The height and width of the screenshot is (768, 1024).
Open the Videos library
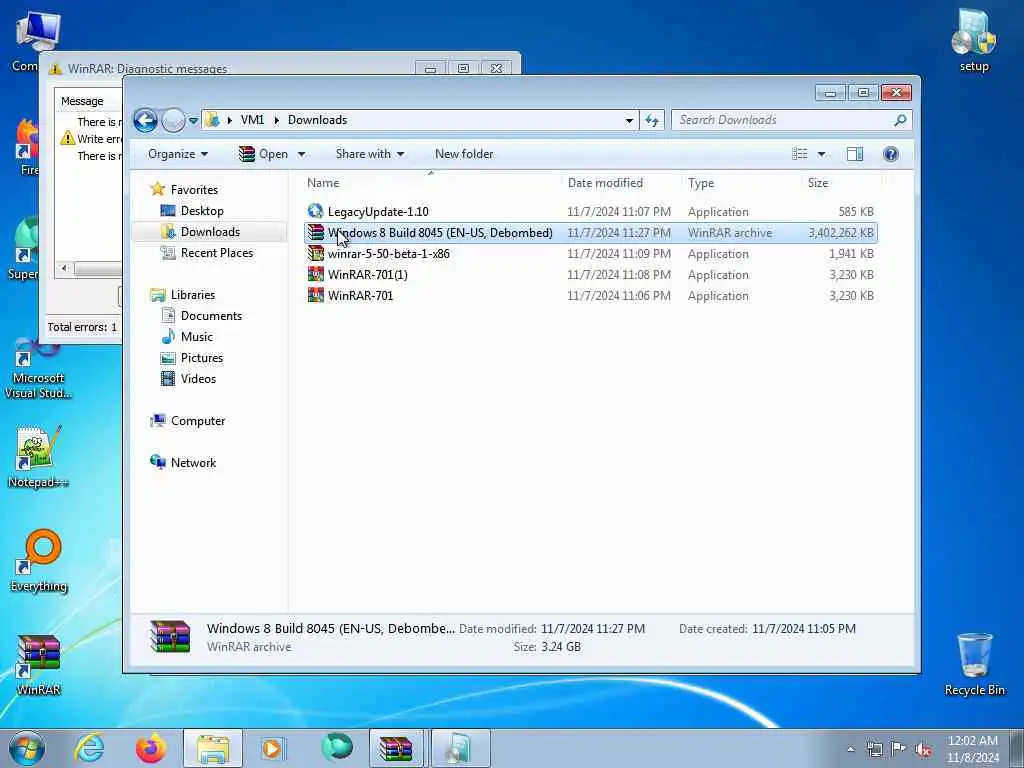(198, 379)
